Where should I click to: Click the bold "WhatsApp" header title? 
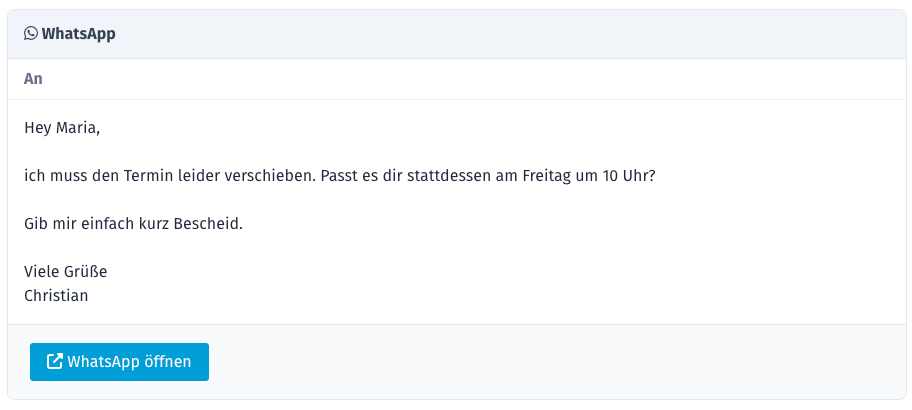pyautogui.click(x=79, y=34)
